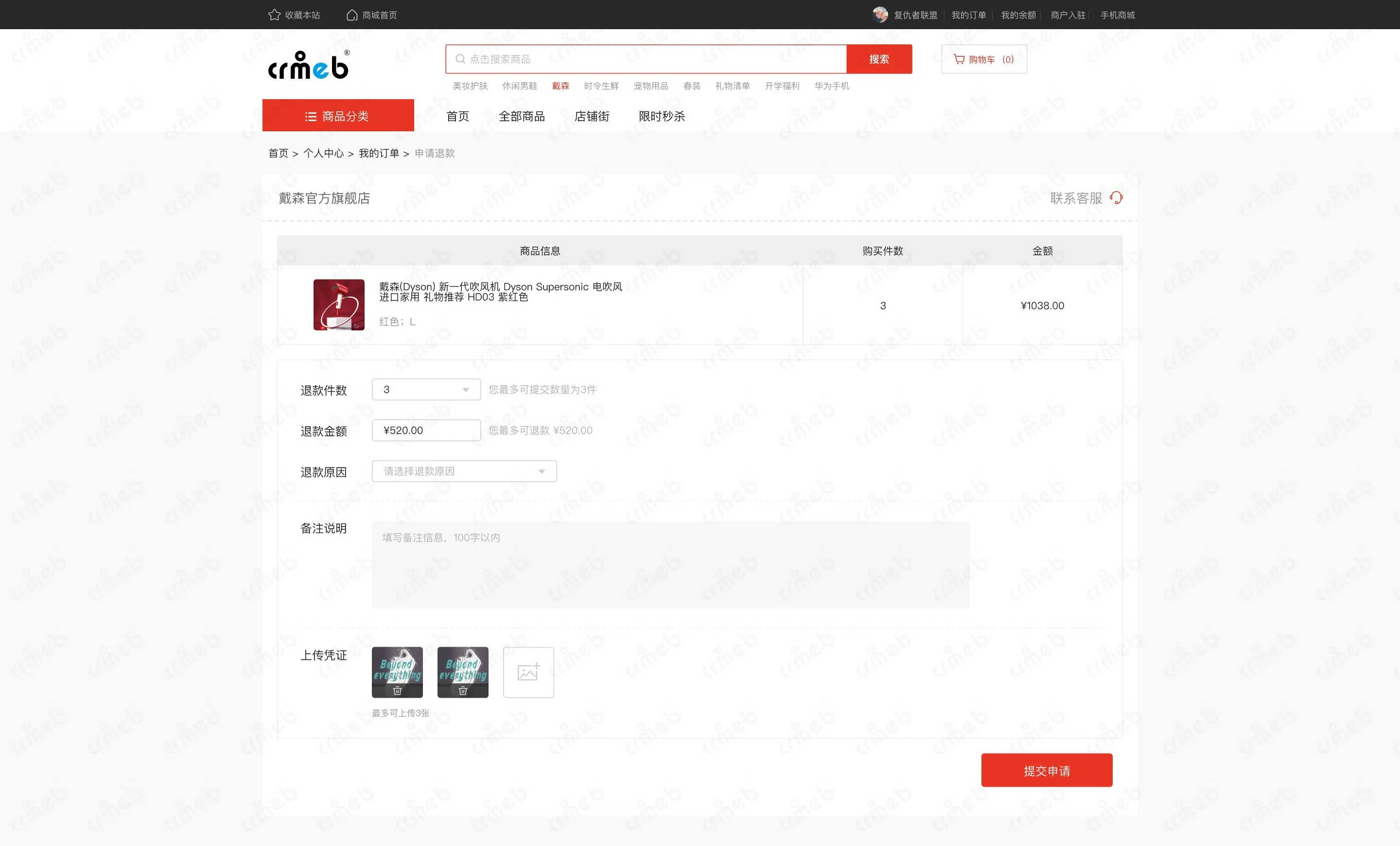Image resolution: width=1400 pixels, height=846 pixels.
Task: Click the magnifier icon in search box
Action: 460,59
